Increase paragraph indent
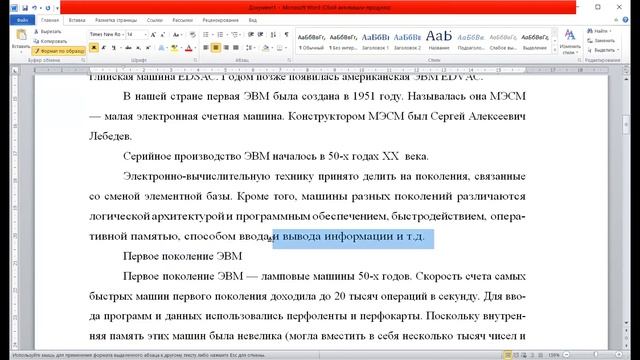The image size is (640, 360). click(260, 35)
